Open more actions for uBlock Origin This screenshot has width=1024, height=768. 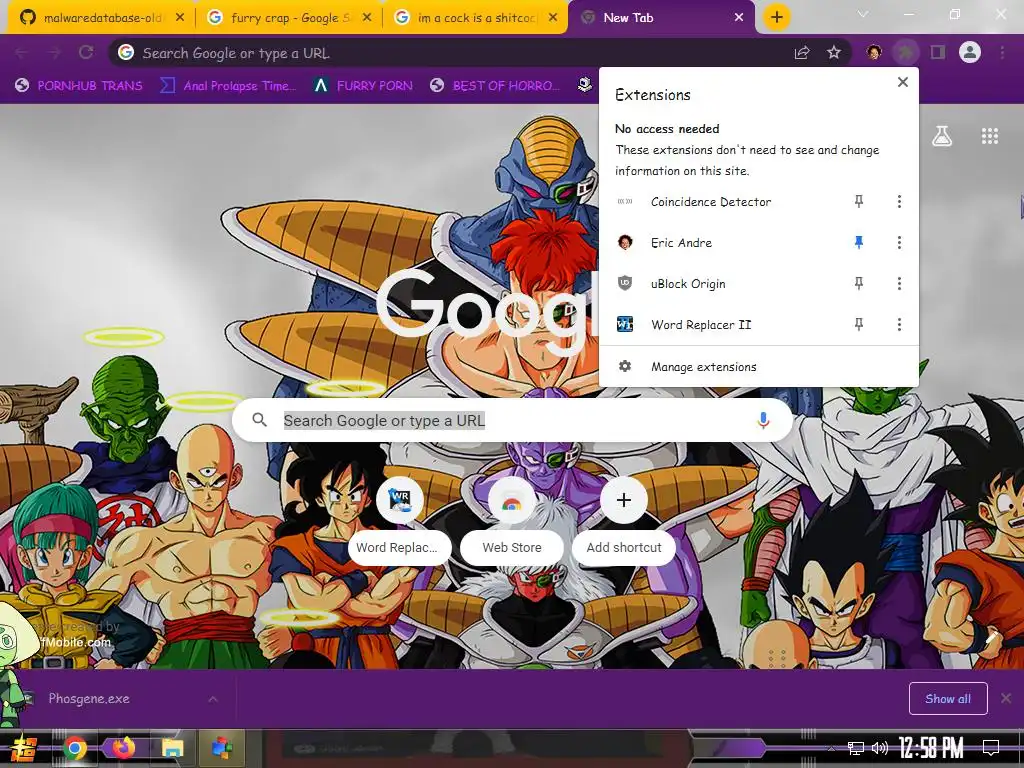[x=899, y=283]
